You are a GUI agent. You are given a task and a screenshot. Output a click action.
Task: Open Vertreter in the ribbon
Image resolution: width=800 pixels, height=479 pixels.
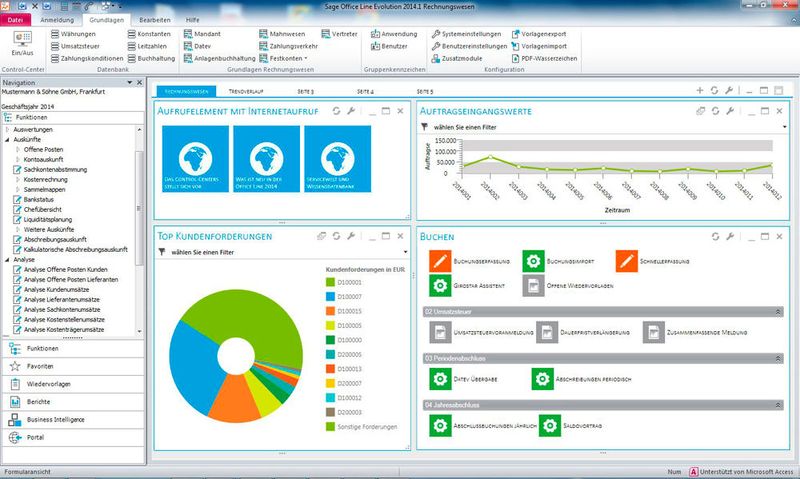point(339,34)
